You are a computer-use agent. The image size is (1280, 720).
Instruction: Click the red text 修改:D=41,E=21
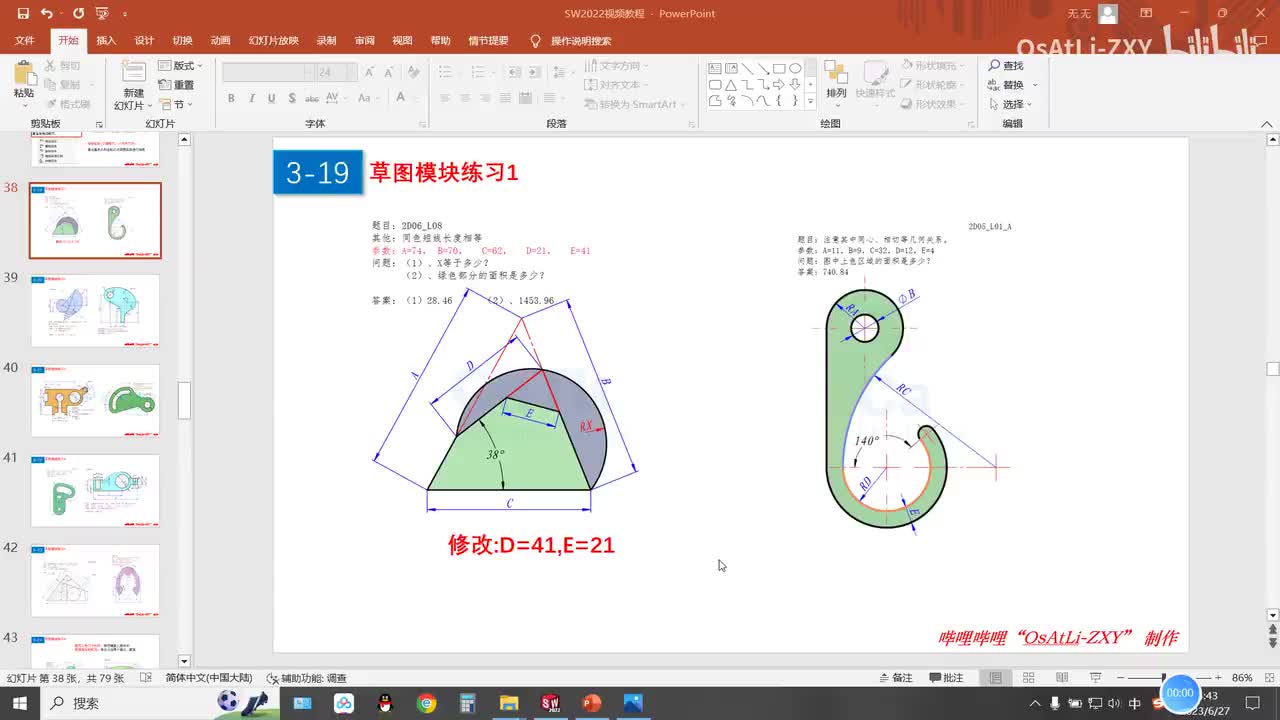coord(531,545)
